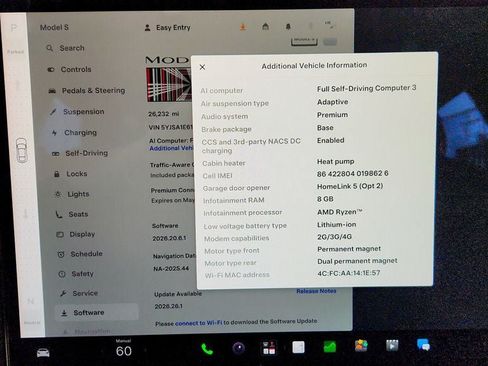Open the white notes app in dock
The height and width of the screenshot is (366, 488).
tap(298, 347)
